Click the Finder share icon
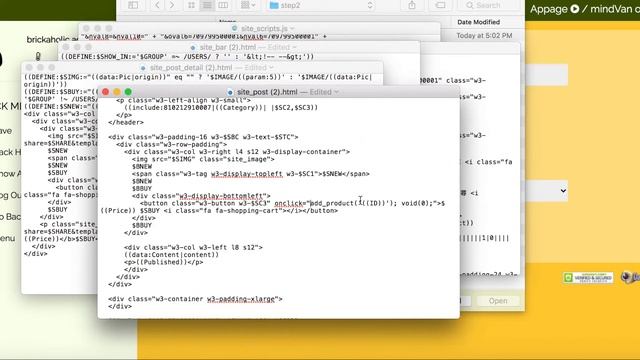 pos(412,5)
